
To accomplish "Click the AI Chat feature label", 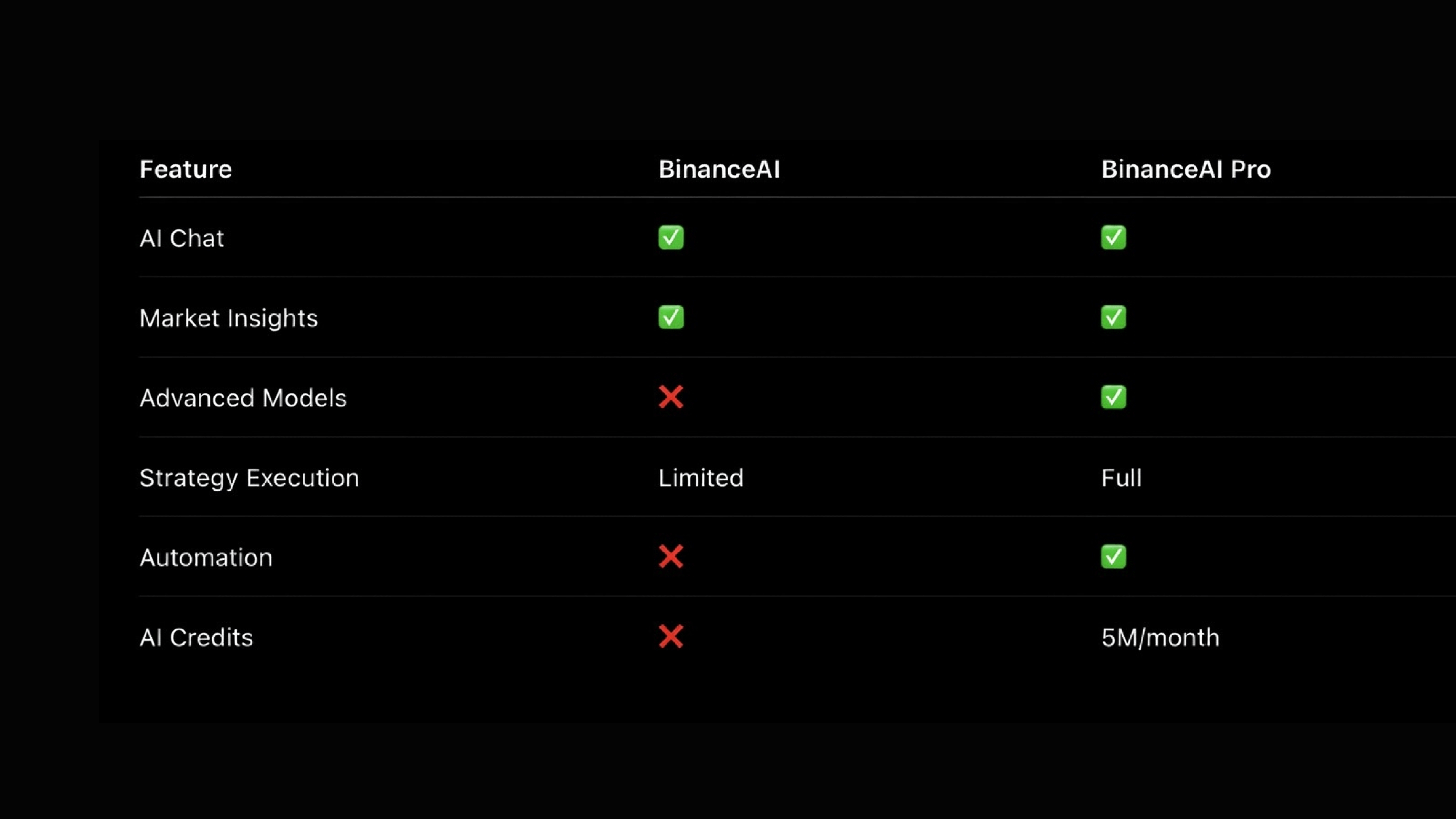I will [x=182, y=238].
